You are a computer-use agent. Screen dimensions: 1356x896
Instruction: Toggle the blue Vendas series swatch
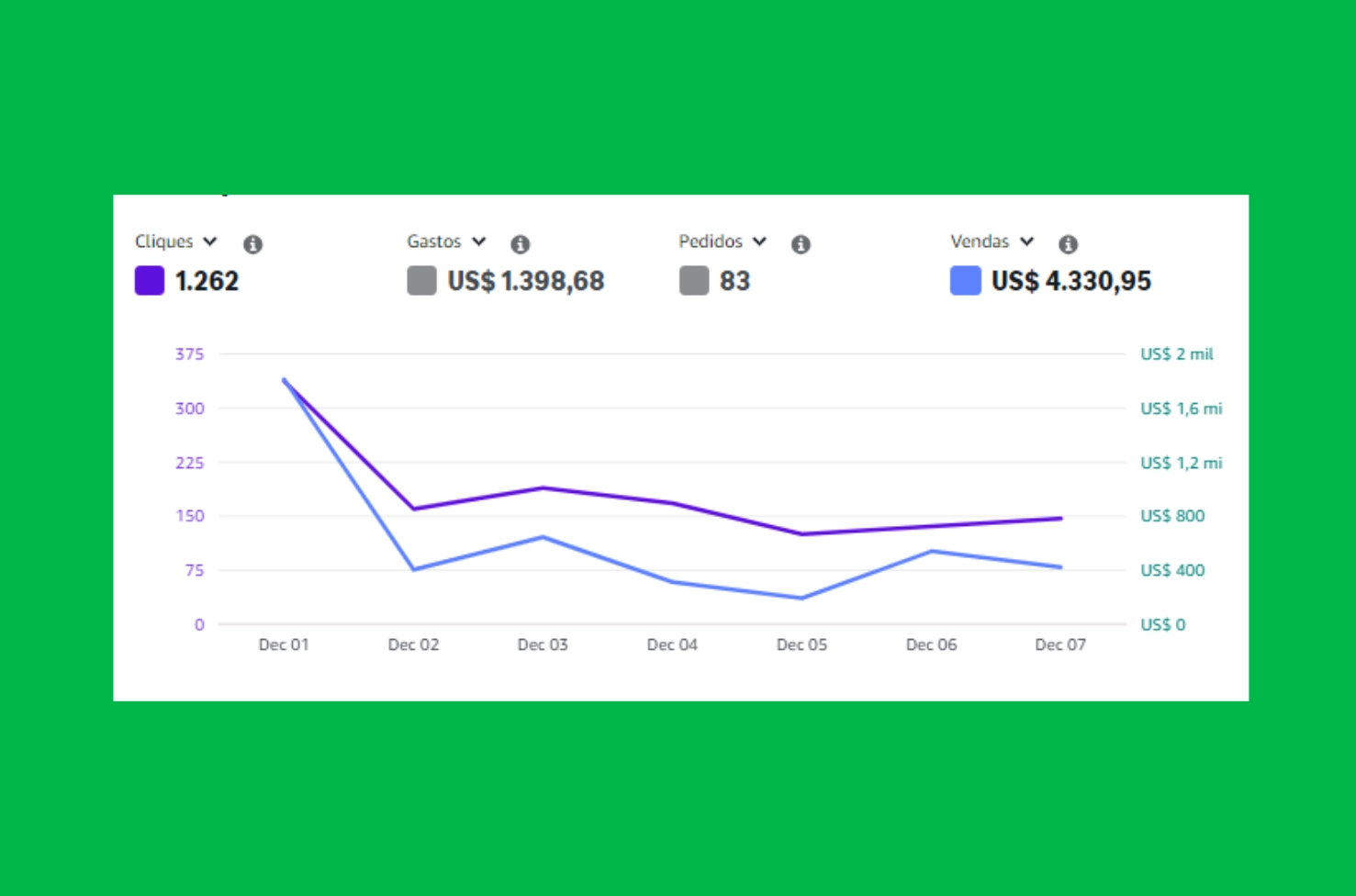(965, 281)
